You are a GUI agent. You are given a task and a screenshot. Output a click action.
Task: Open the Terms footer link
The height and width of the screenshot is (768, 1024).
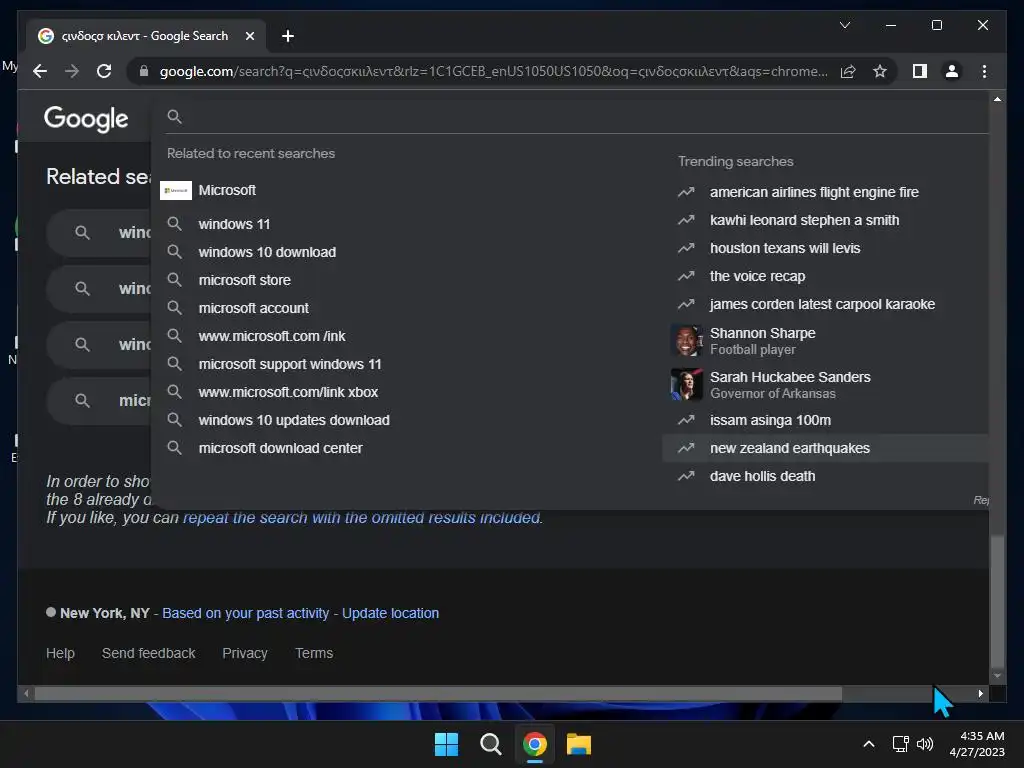(x=314, y=653)
